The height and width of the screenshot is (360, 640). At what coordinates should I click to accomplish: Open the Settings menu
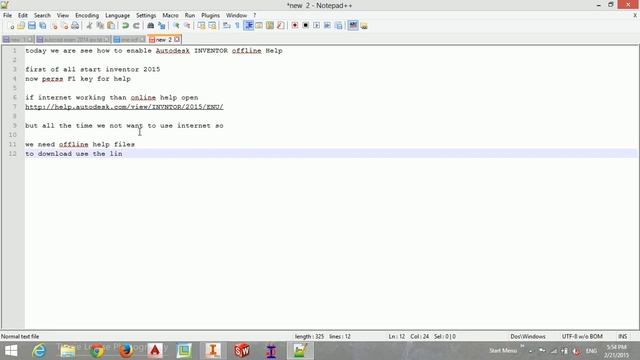tap(146, 16)
